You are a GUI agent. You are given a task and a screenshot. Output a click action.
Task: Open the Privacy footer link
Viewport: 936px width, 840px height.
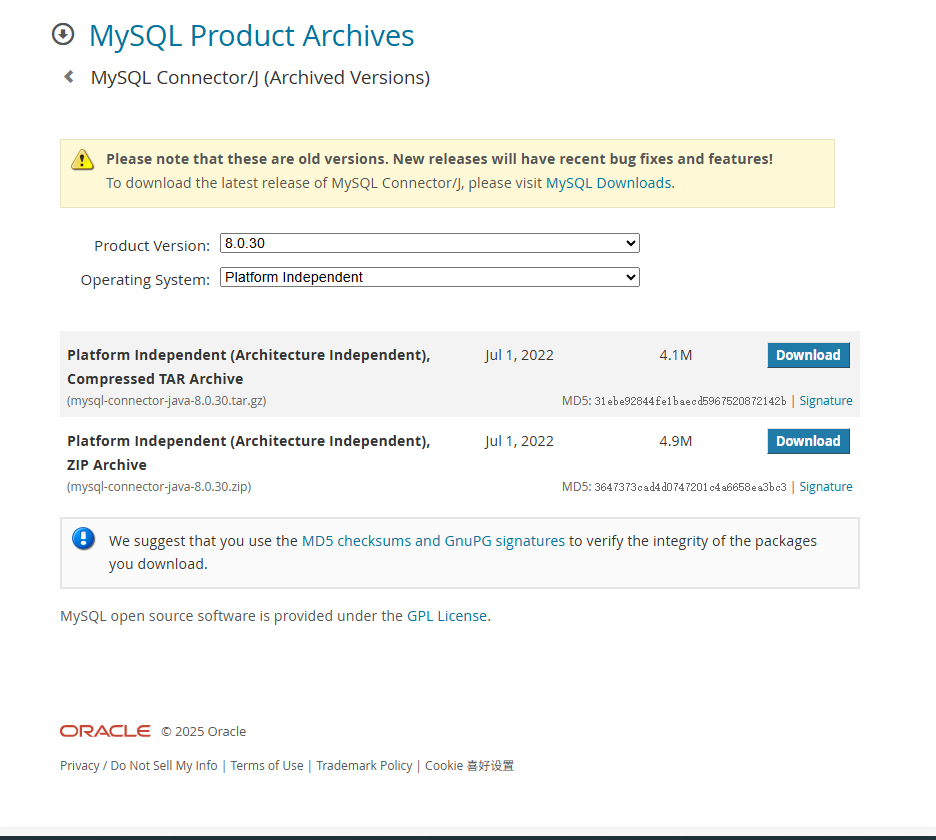(x=80, y=766)
